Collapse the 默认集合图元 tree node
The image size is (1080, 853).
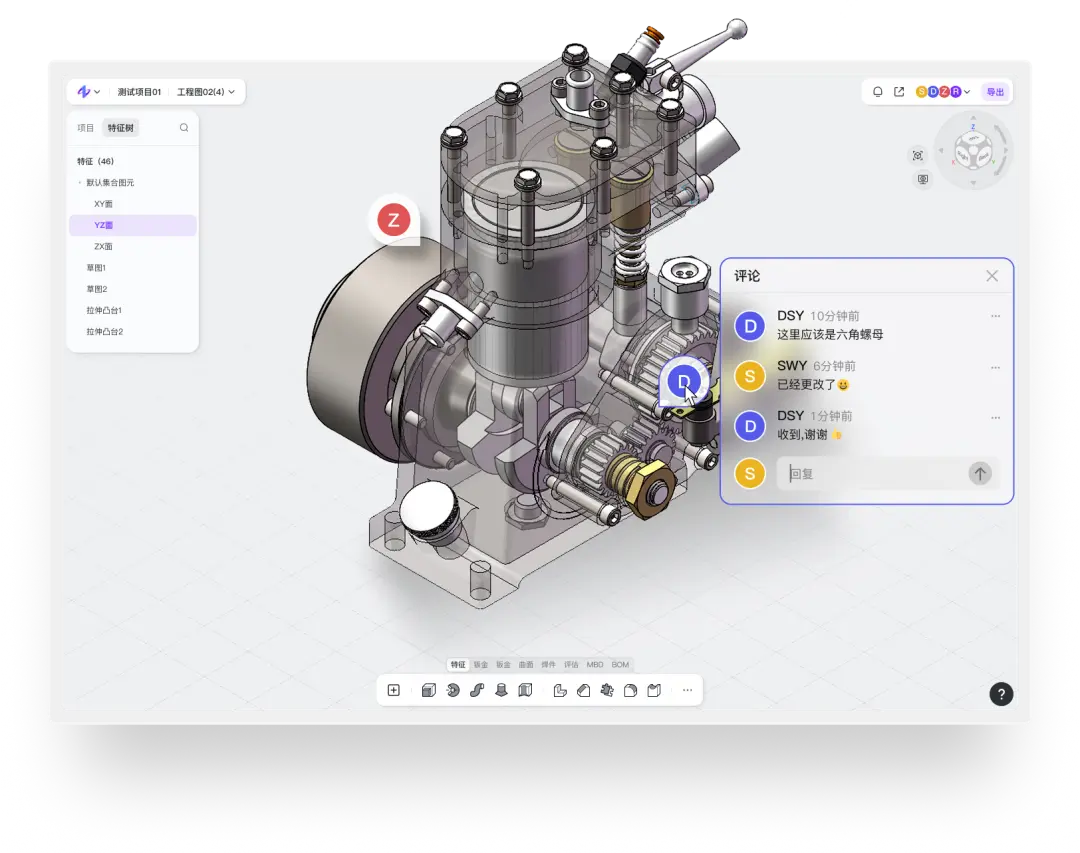click(80, 183)
